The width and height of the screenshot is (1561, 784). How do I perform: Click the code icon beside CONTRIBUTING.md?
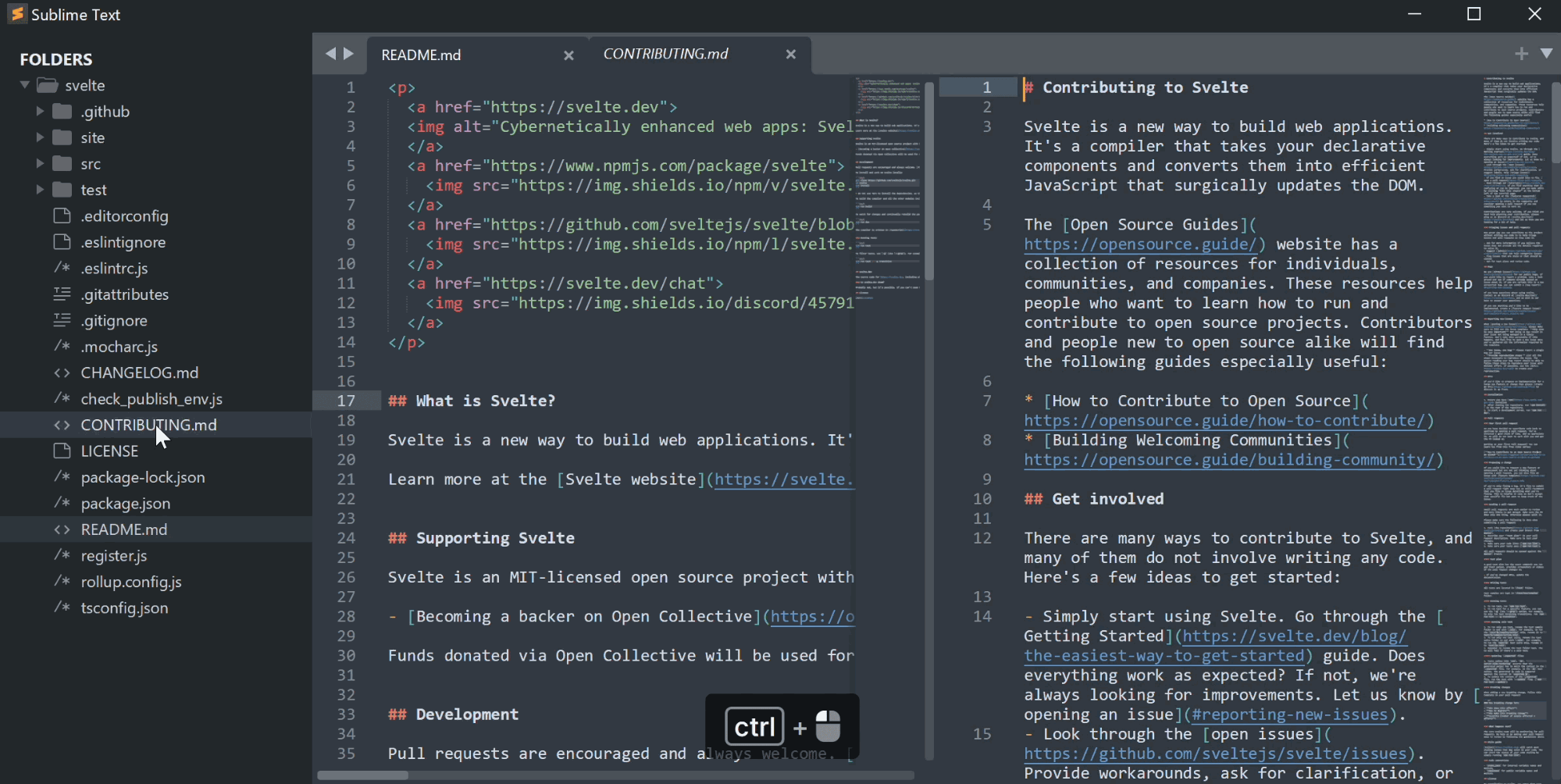[x=63, y=425]
